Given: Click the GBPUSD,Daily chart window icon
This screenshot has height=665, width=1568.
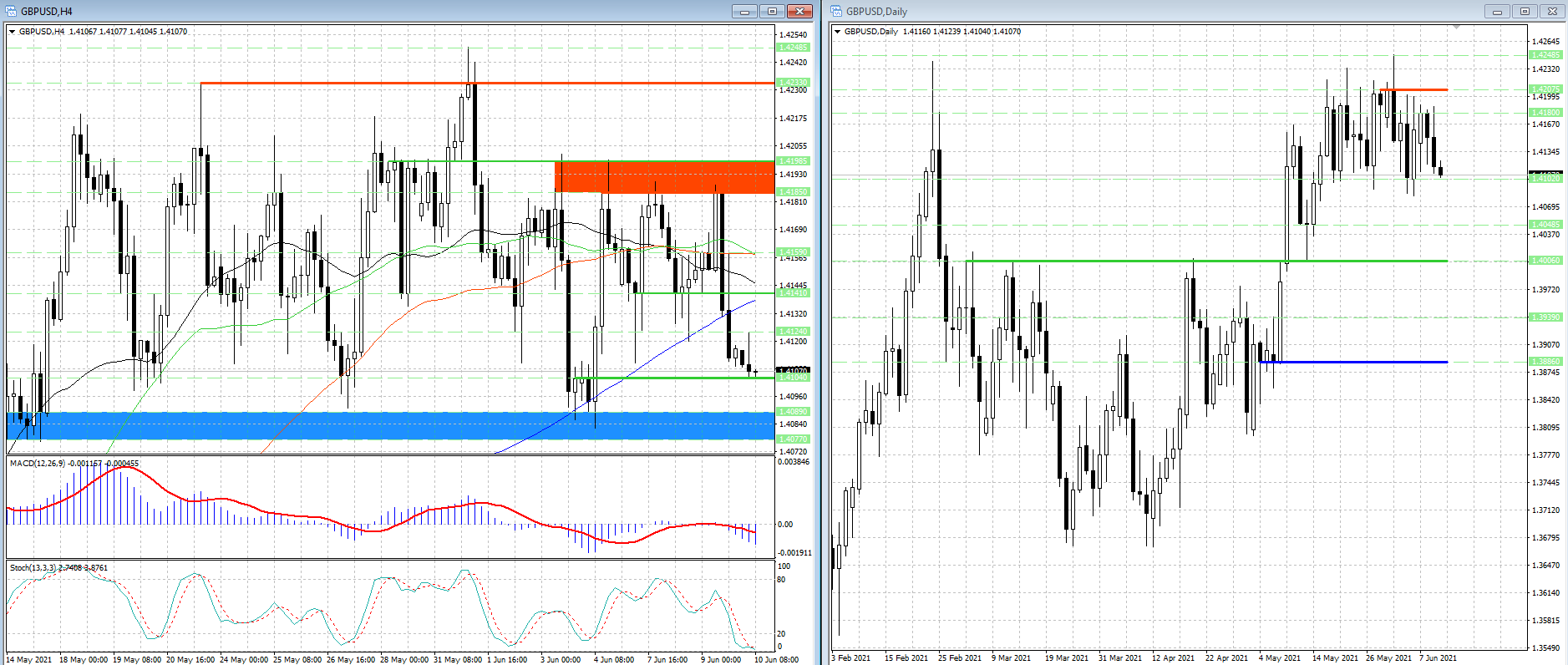Looking at the screenshot, I should 836,11.
